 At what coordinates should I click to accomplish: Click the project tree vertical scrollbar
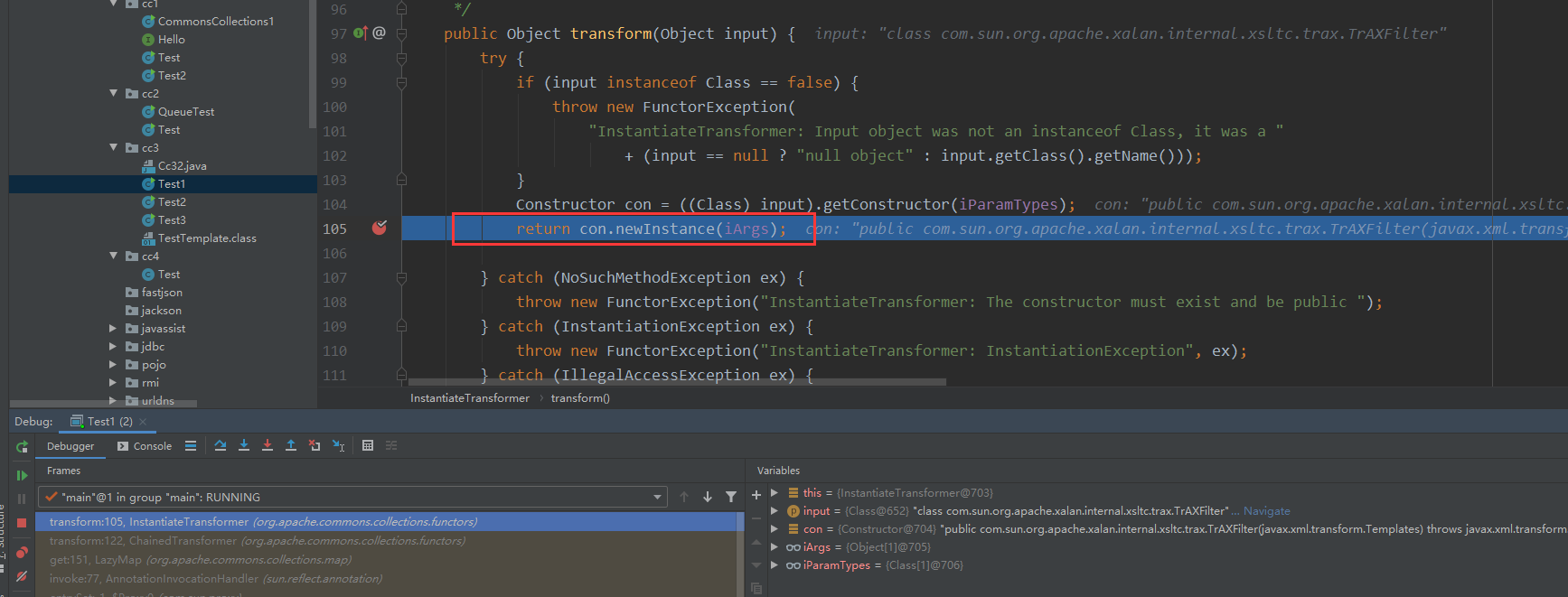coord(313,63)
